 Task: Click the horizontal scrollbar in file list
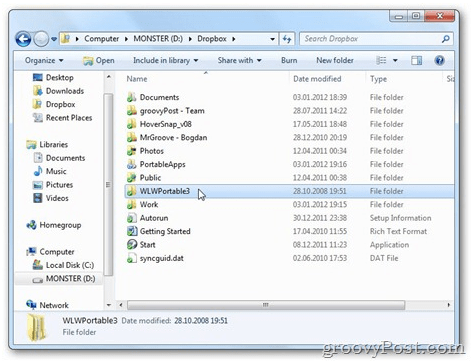click(266, 305)
